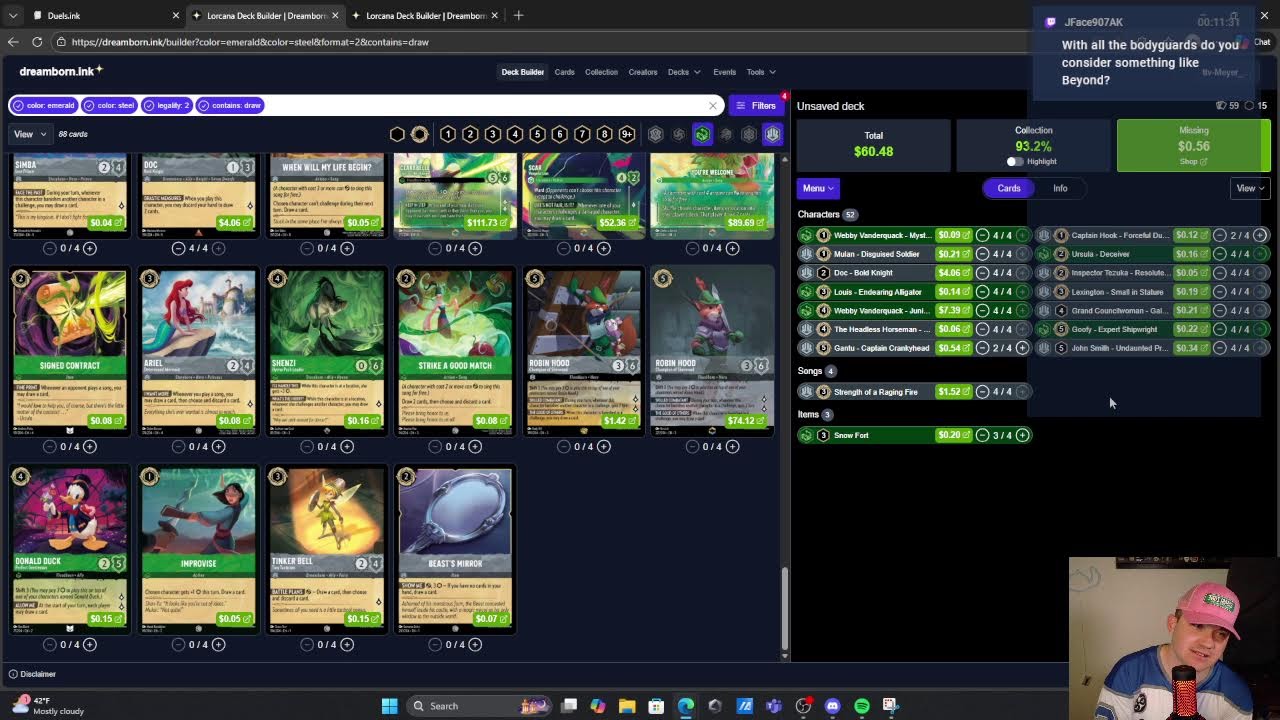1280x720 pixels.
Task: Filter cards by ink cost 1
Action: point(448,134)
